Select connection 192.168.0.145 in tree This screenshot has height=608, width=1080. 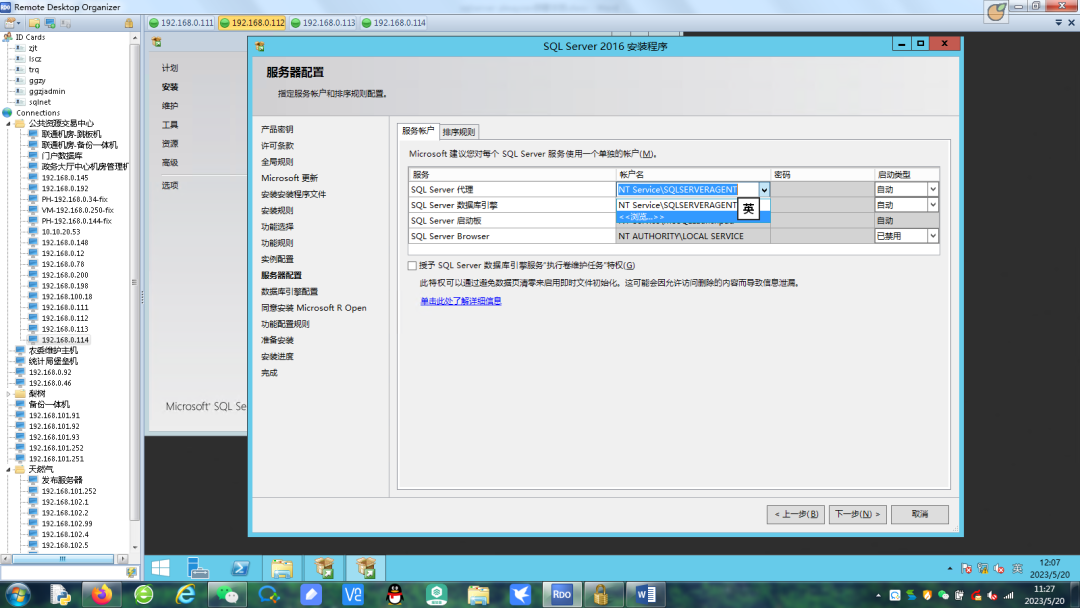click(x=65, y=178)
